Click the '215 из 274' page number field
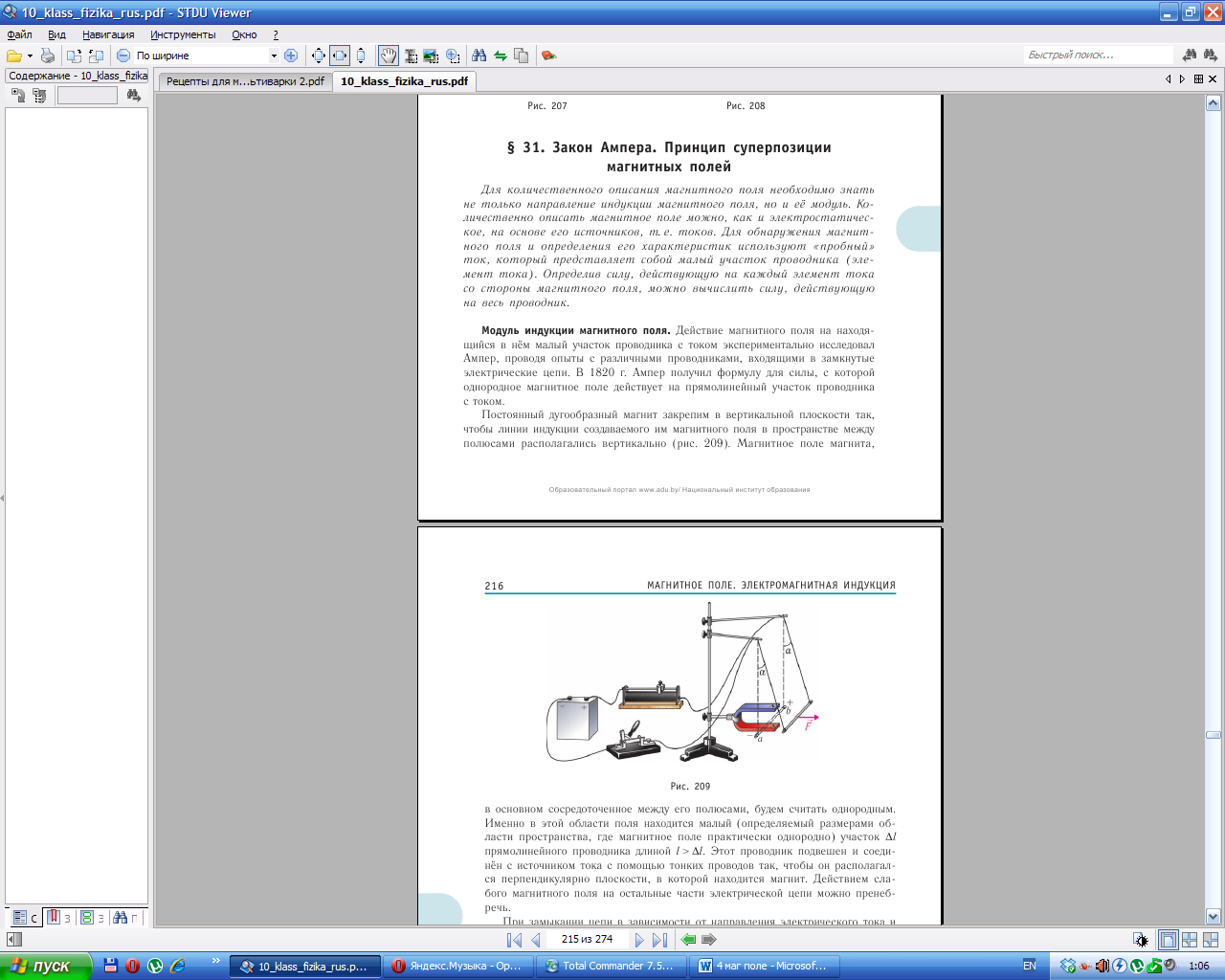Screen dimensions: 1225x980 pyautogui.click(x=587, y=940)
